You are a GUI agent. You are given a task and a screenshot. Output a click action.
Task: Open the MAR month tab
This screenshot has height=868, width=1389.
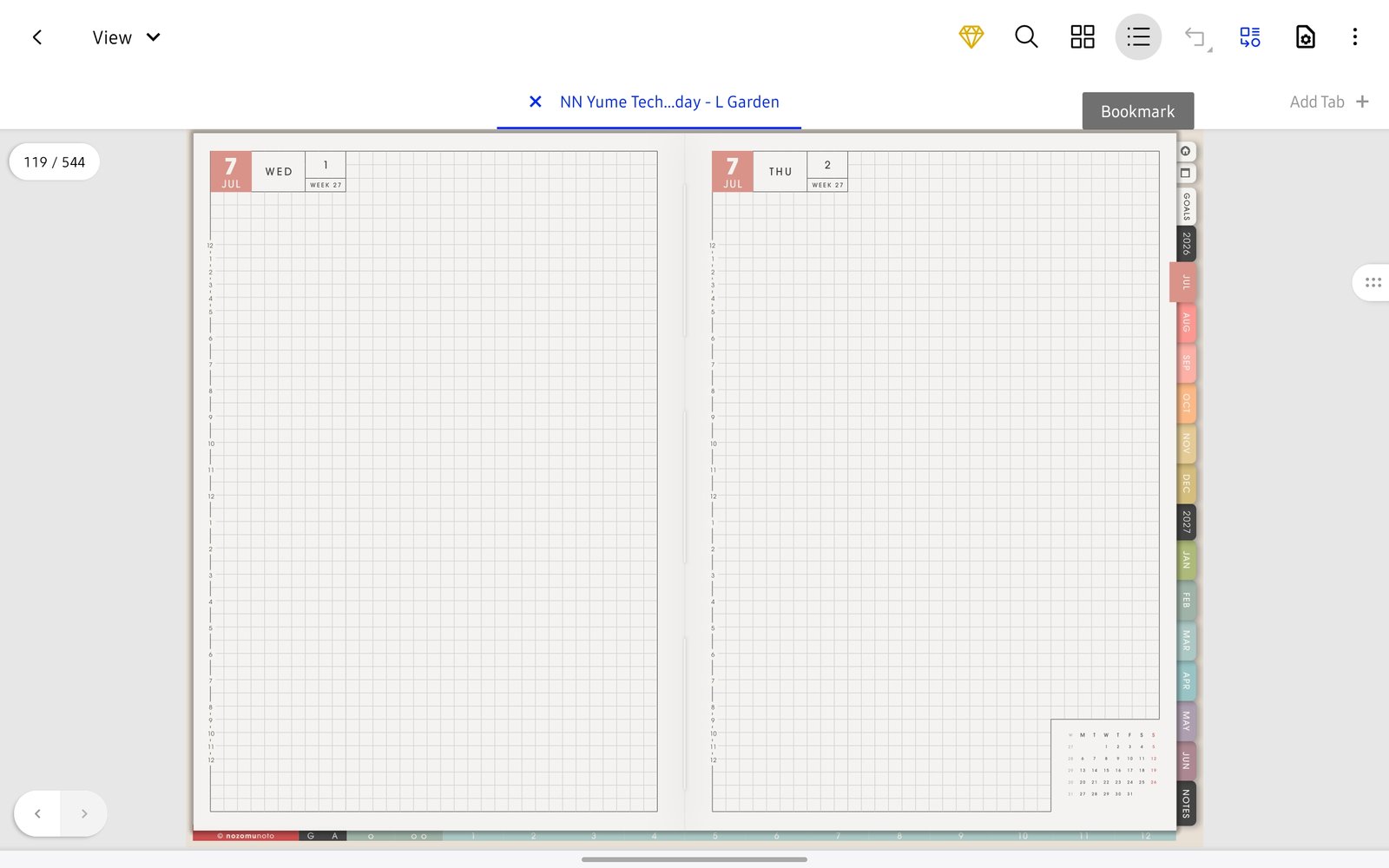click(x=1187, y=641)
